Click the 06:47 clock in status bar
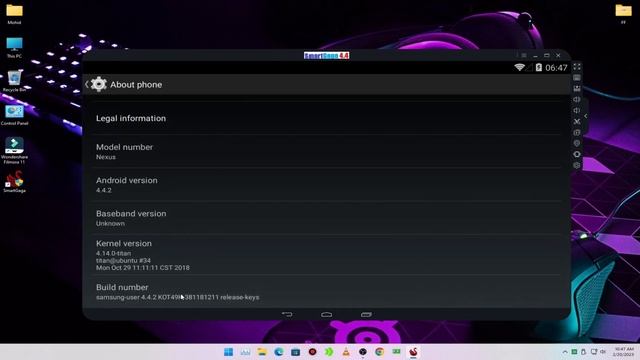Viewport: 640px width, 360px height. click(556, 68)
